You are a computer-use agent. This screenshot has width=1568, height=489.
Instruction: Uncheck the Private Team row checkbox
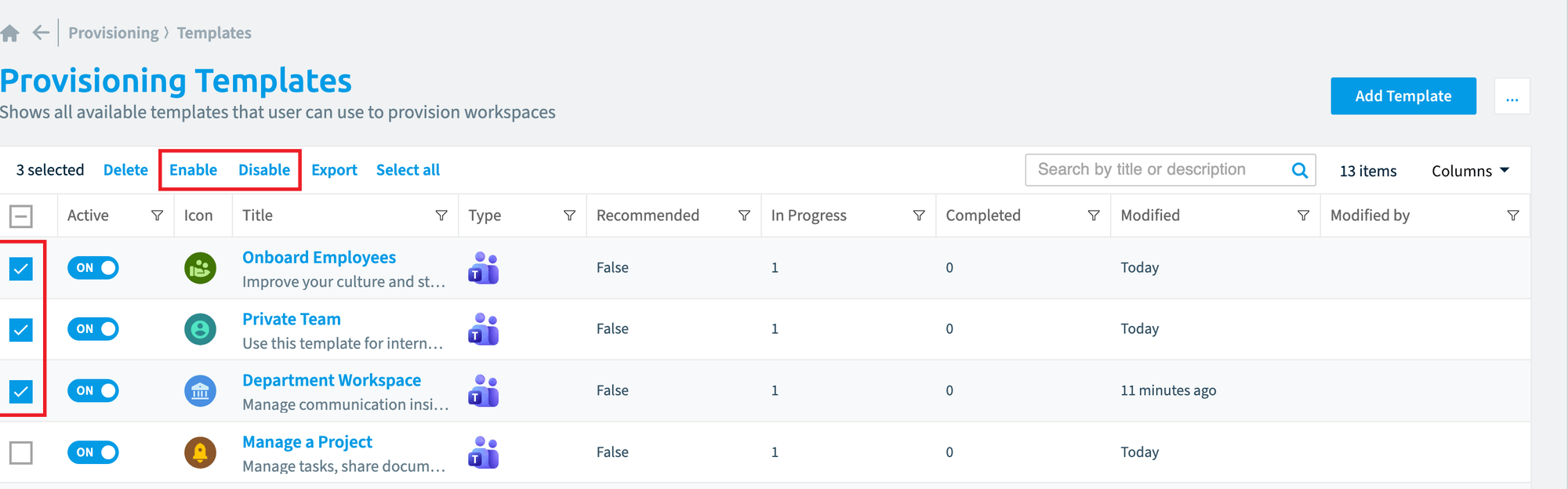pyautogui.click(x=21, y=329)
